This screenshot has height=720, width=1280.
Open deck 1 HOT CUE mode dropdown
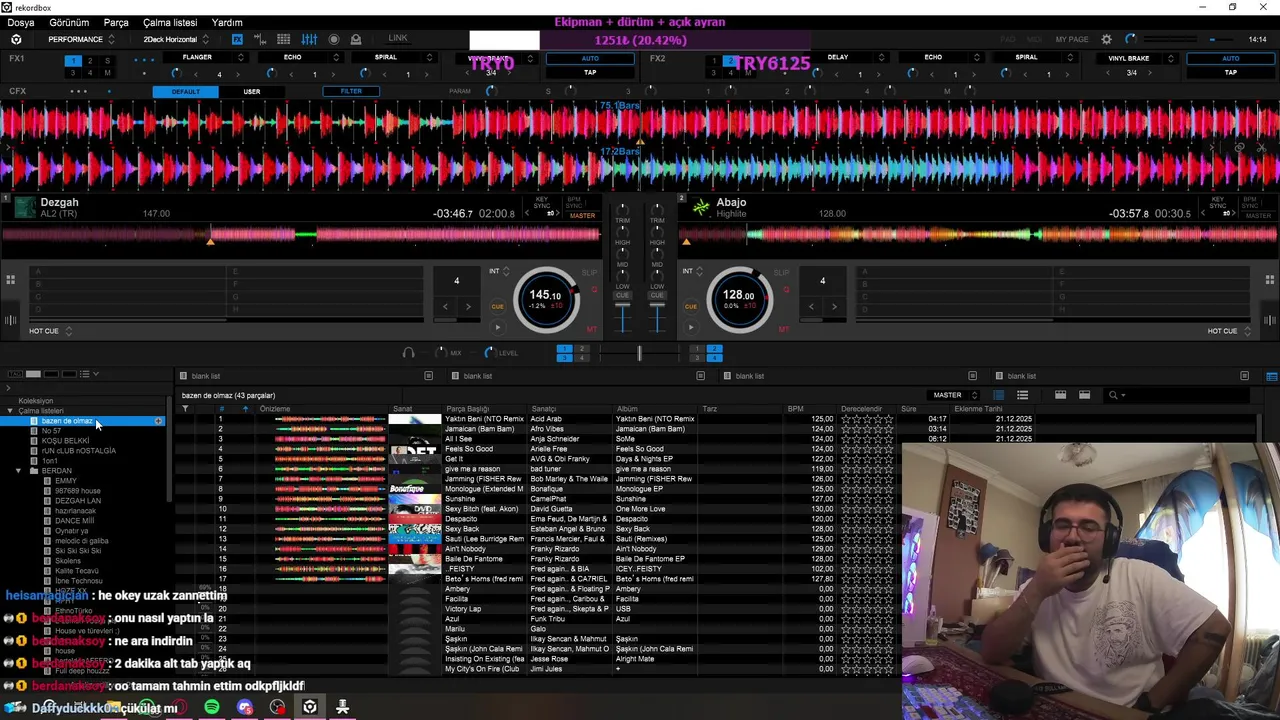coord(51,331)
